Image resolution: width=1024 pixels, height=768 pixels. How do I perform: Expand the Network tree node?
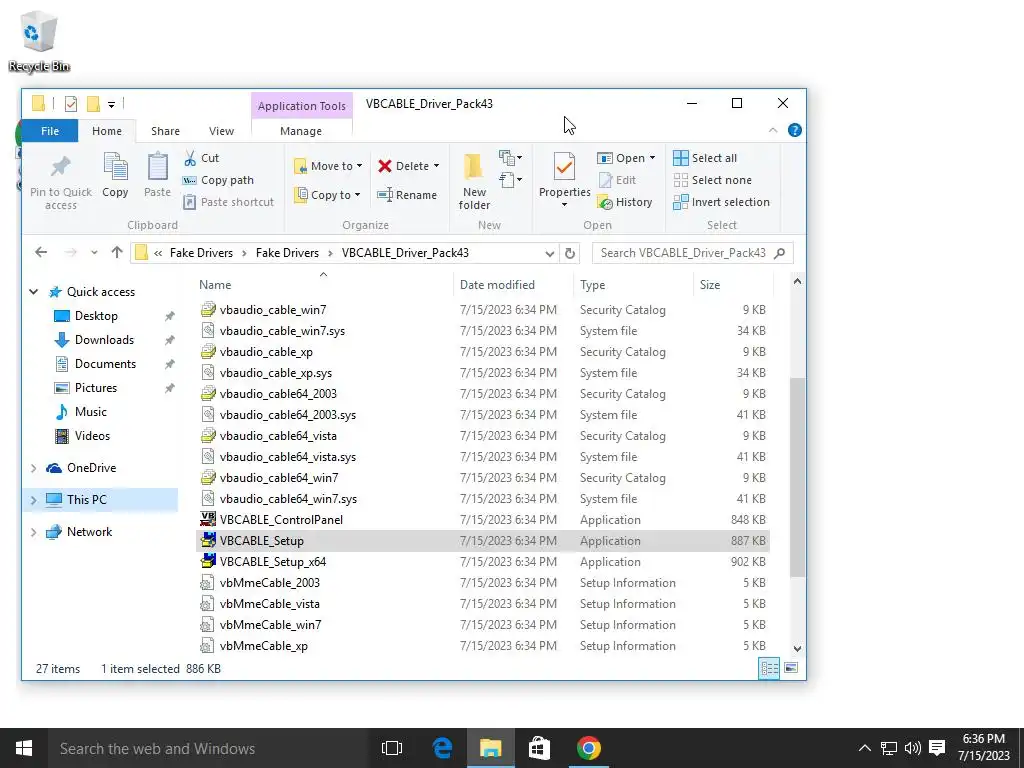pyautogui.click(x=33, y=532)
